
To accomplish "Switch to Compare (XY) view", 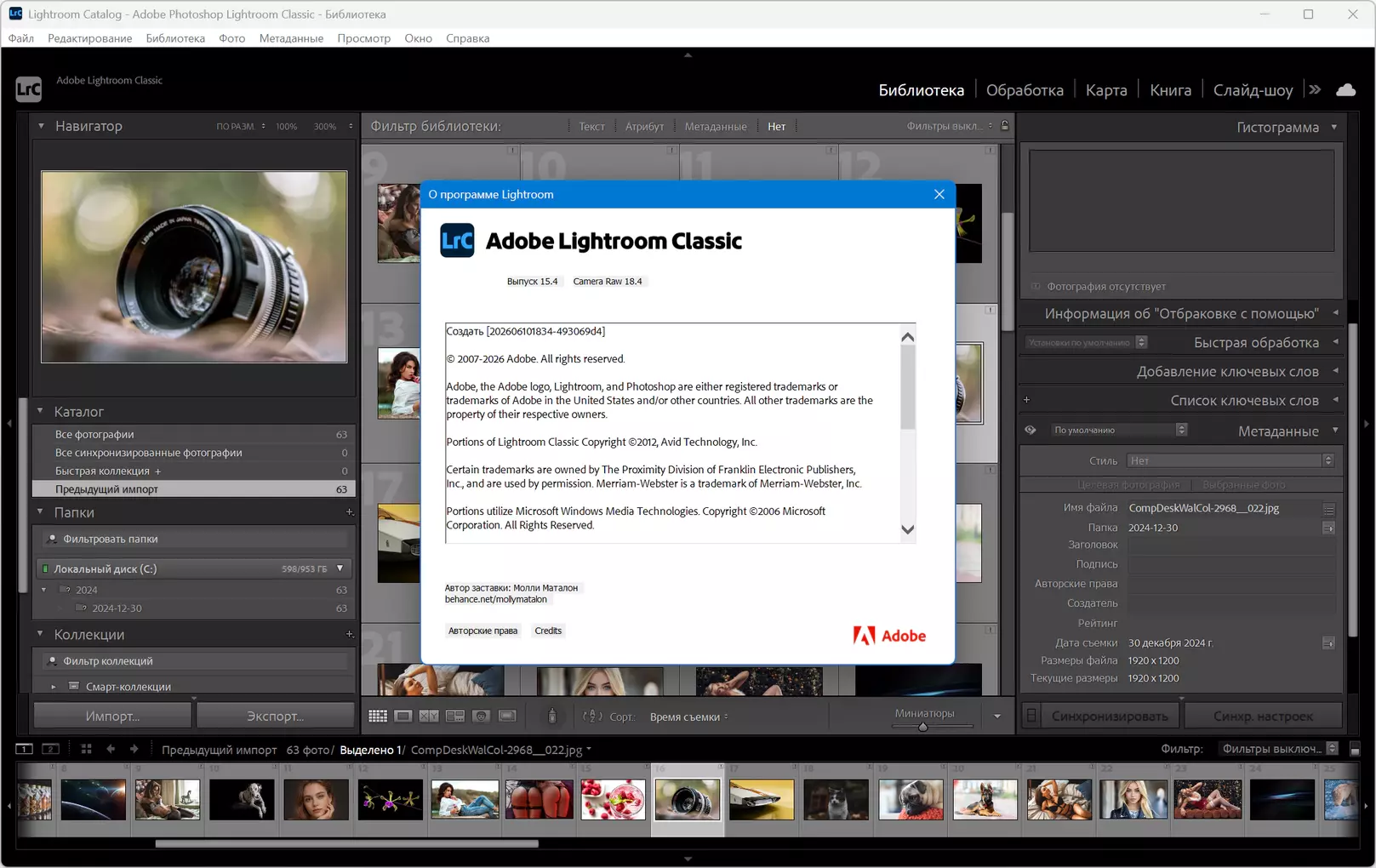I will tap(429, 717).
